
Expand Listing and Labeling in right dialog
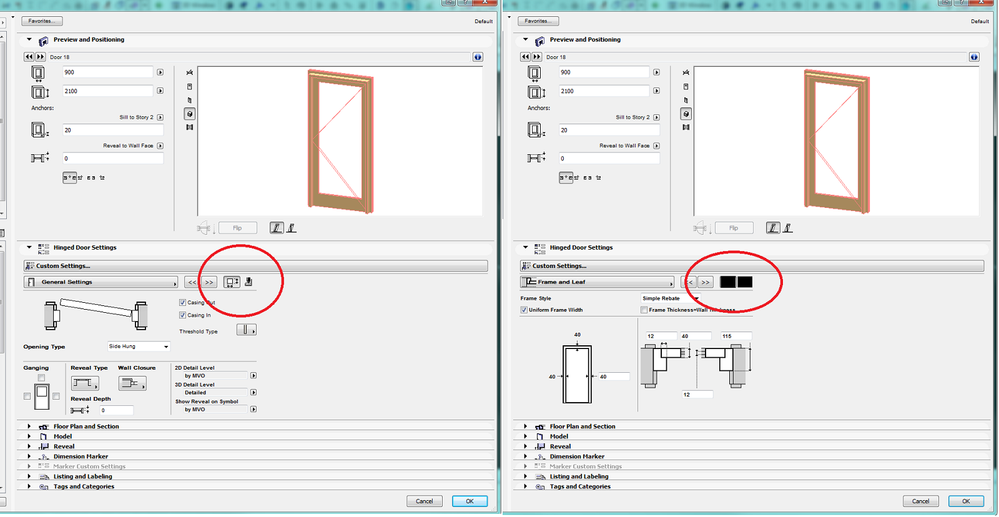pos(525,476)
